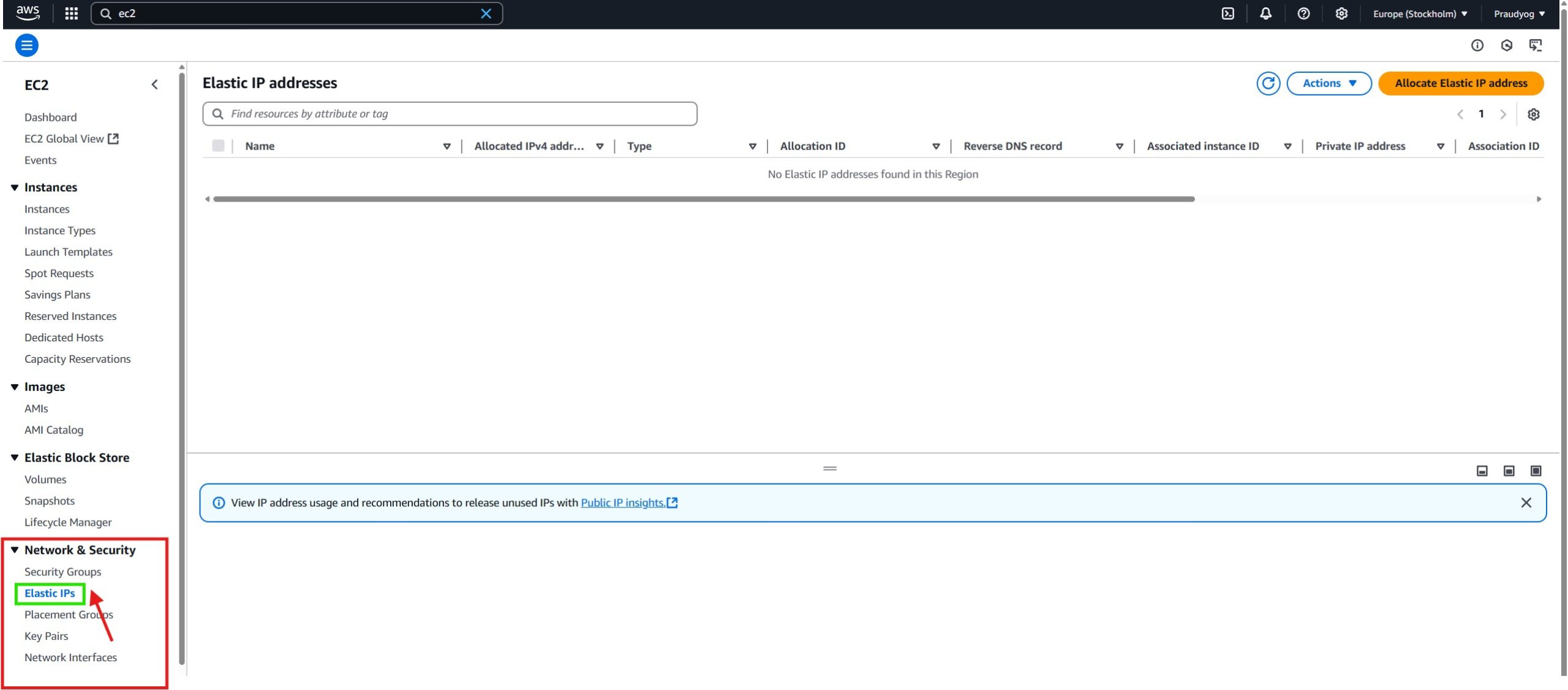Open the Public IP insights link
1568x690 pixels.
622,502
